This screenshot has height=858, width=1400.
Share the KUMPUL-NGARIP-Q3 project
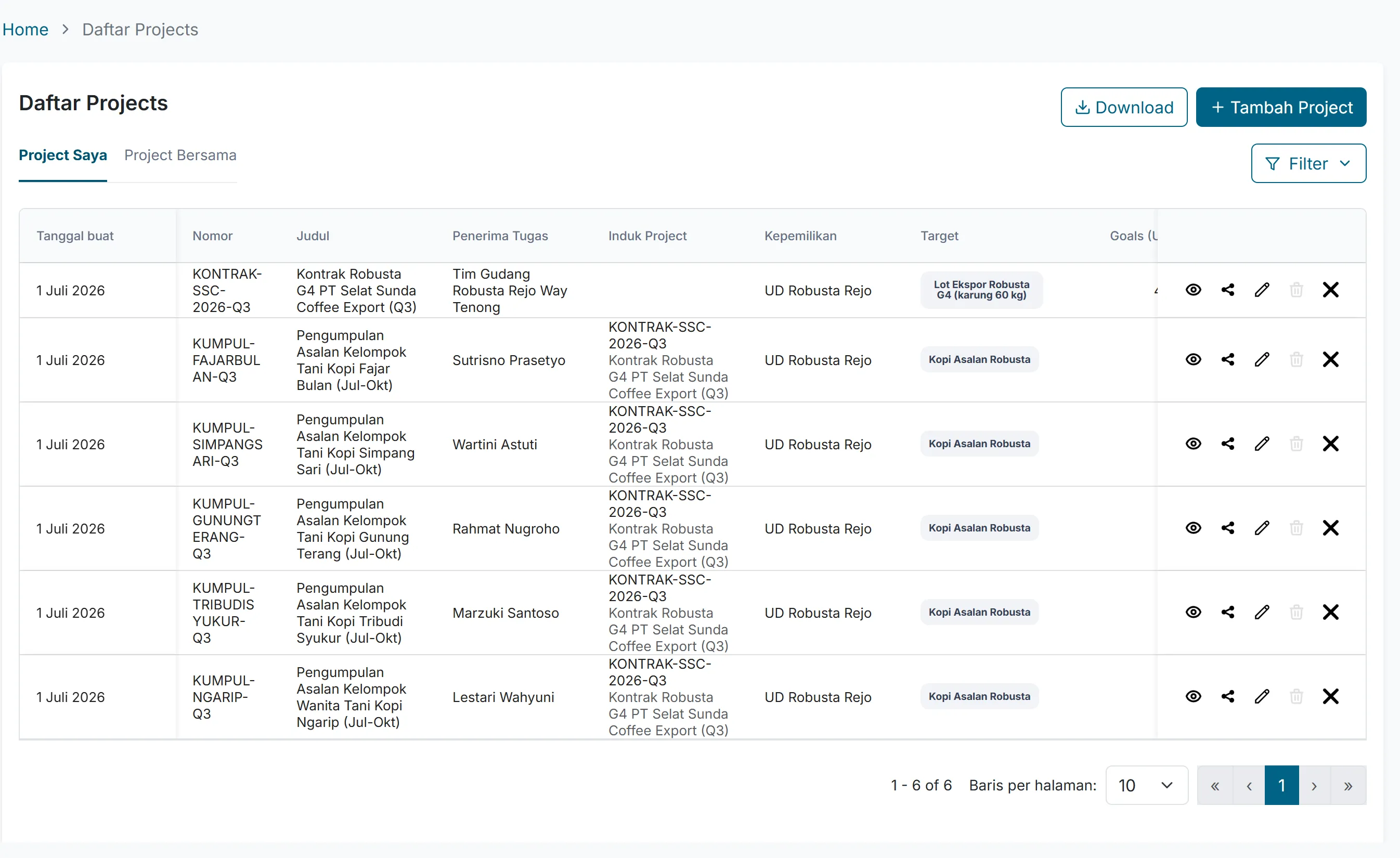1227,697
